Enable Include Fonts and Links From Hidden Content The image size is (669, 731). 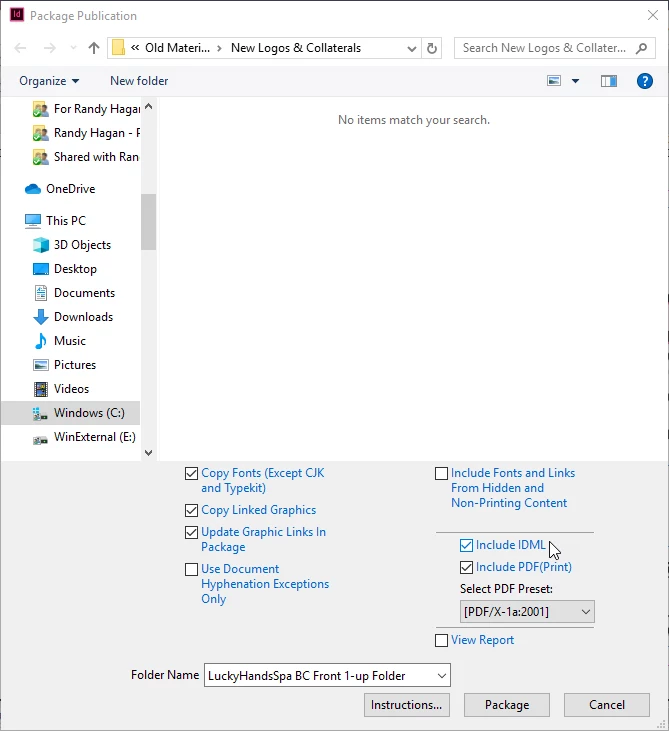pyautogui.click(x=441, y=474)
